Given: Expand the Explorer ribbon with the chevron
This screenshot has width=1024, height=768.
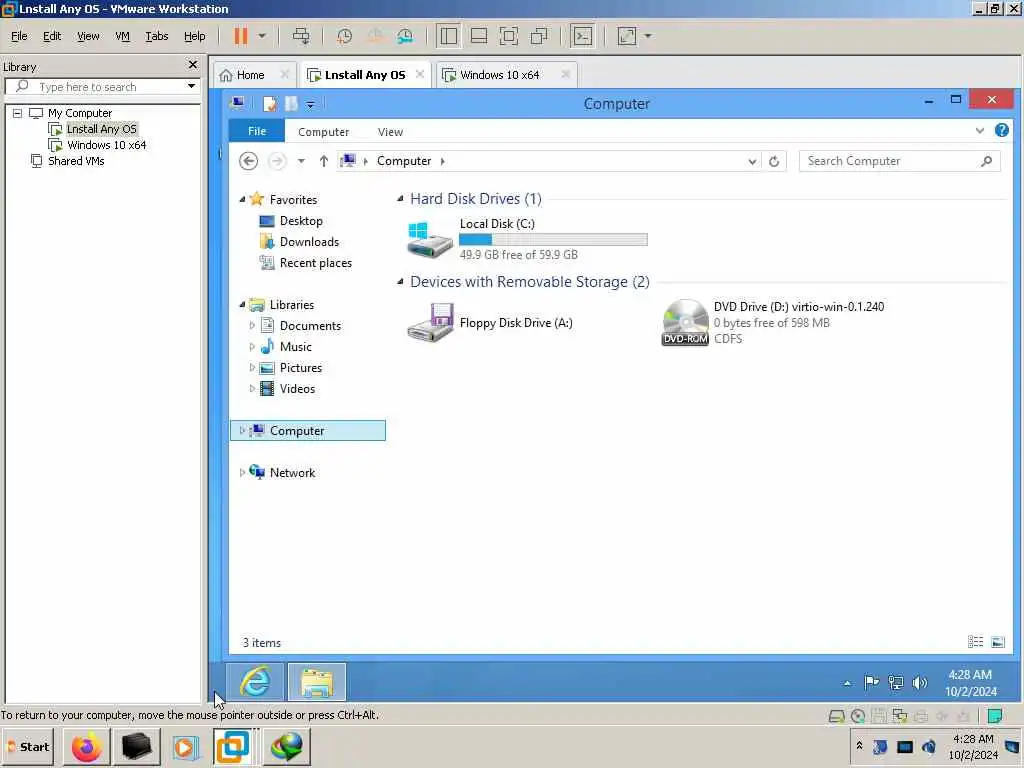Looking at the screenshot, I should (x=980, y=131).
